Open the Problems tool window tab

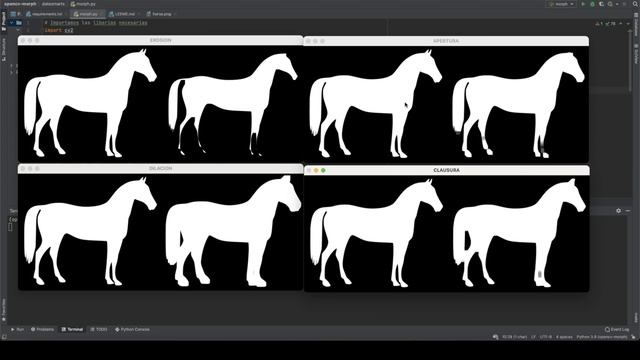[42, 329]
